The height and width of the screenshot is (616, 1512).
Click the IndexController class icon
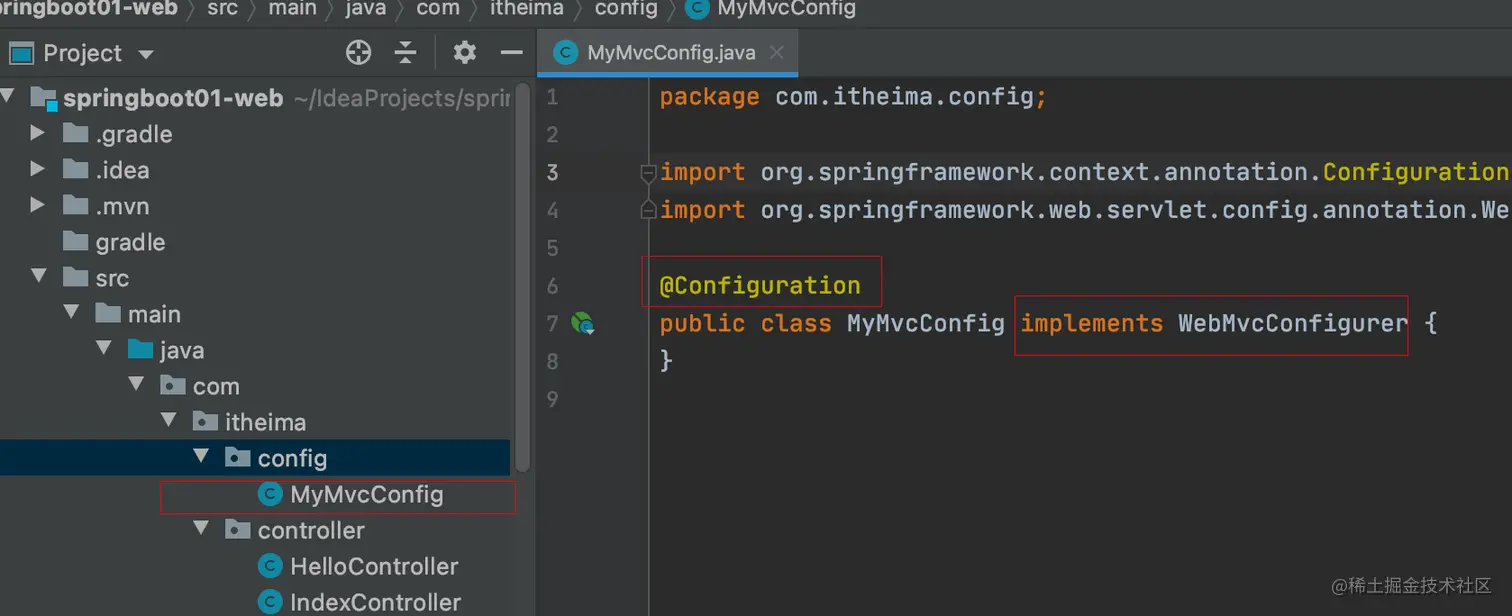[x=269, y=602]
